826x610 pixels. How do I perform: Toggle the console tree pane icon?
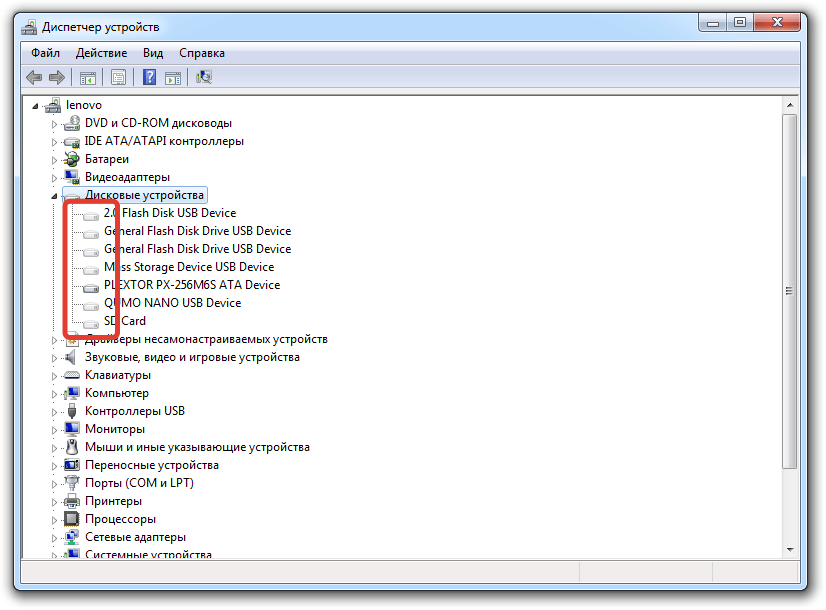coord(88,78)
